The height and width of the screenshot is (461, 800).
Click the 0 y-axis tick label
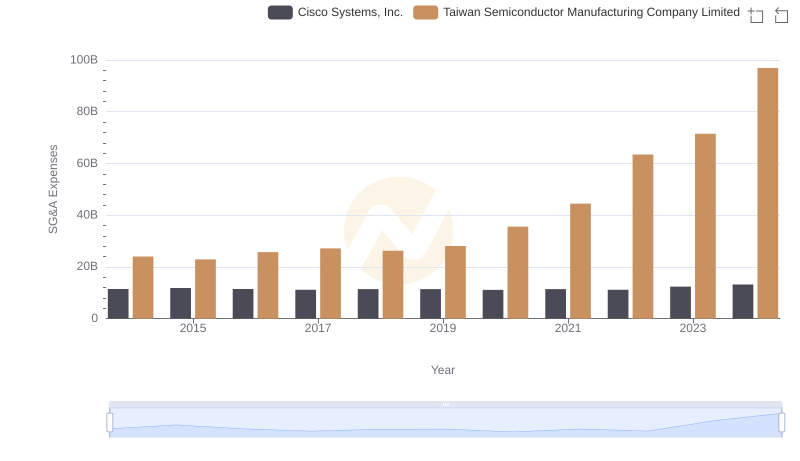coord(94,318)
